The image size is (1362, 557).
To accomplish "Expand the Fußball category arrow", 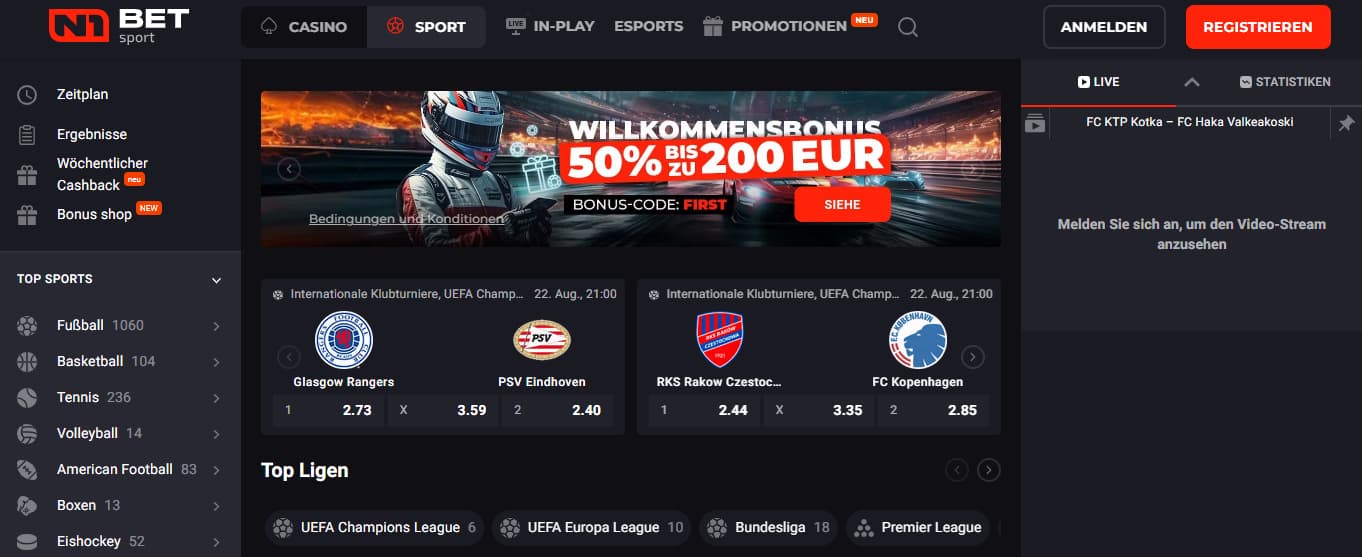I will point(216,326).
